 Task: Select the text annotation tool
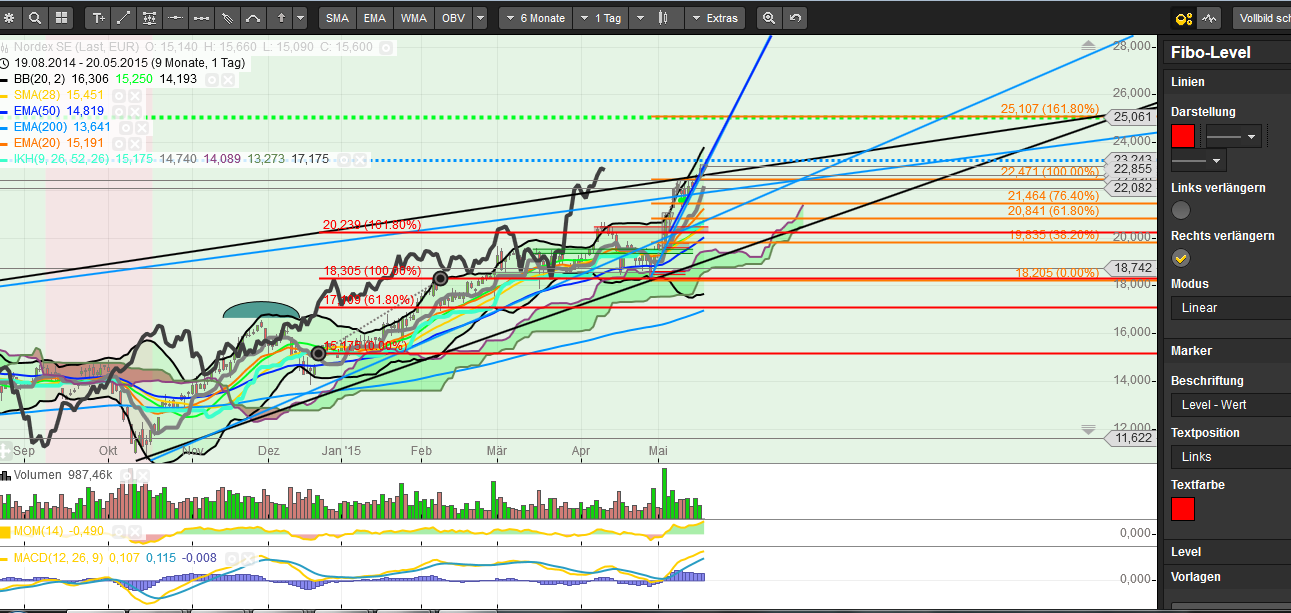tap(99, 18)
